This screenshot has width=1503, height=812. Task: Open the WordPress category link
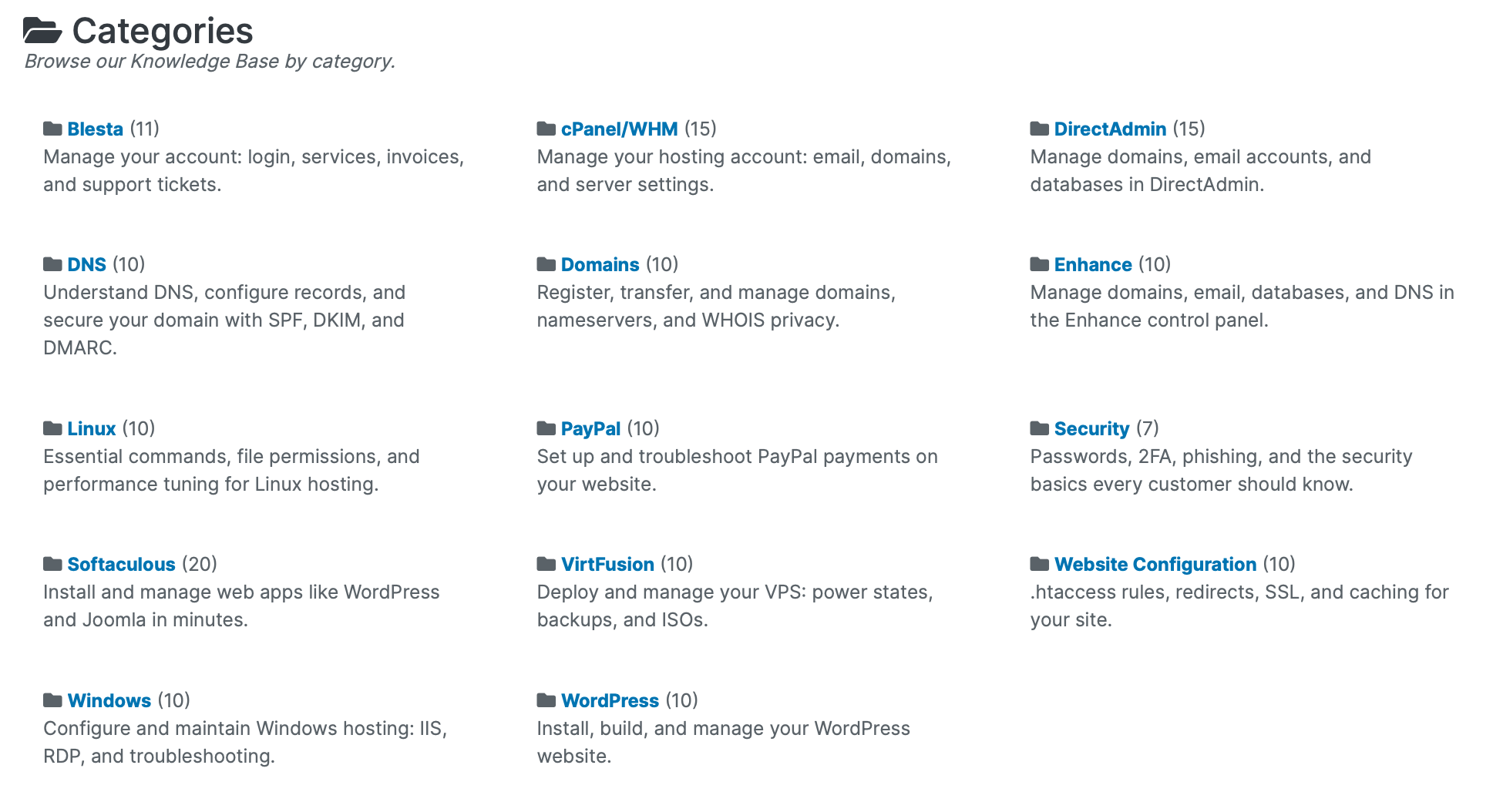[x=610, y=700]
